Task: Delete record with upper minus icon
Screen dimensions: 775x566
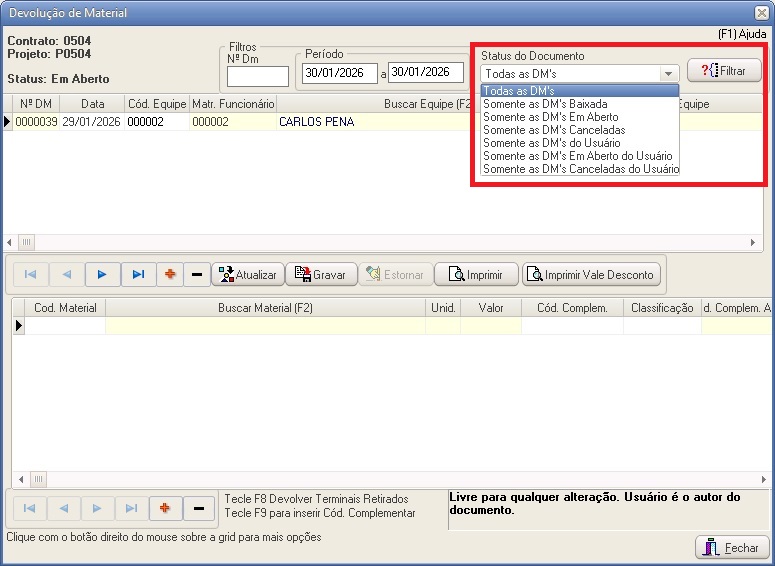Action: pos(197,275)
